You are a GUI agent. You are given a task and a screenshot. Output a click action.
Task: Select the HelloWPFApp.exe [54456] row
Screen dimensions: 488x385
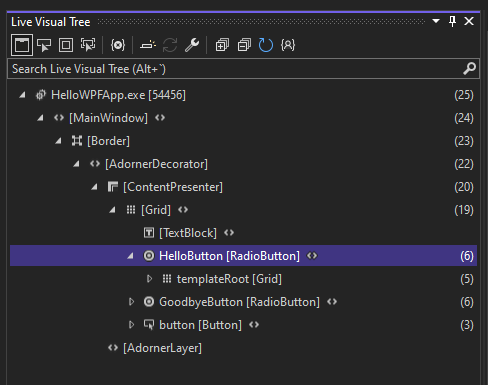pos(243,95)
